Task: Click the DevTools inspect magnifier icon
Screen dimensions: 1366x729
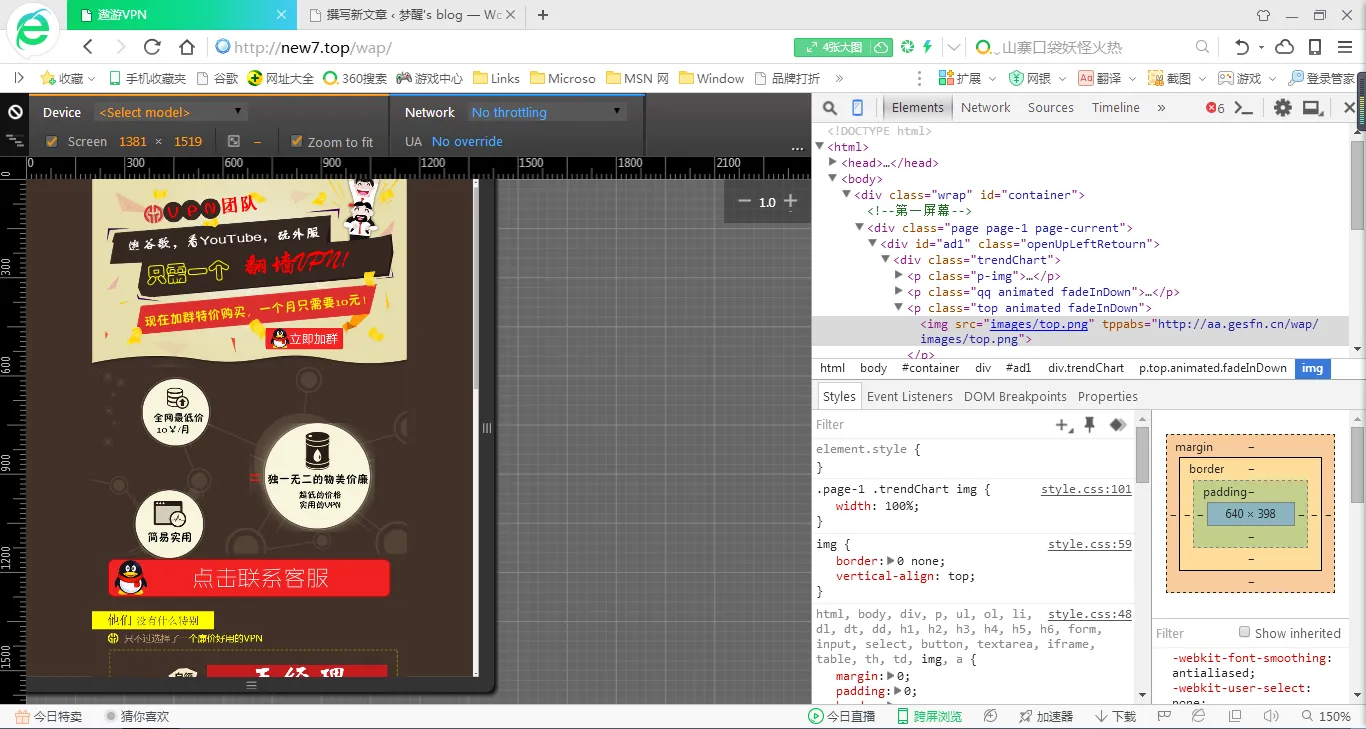Action: [x=830, y=108]
